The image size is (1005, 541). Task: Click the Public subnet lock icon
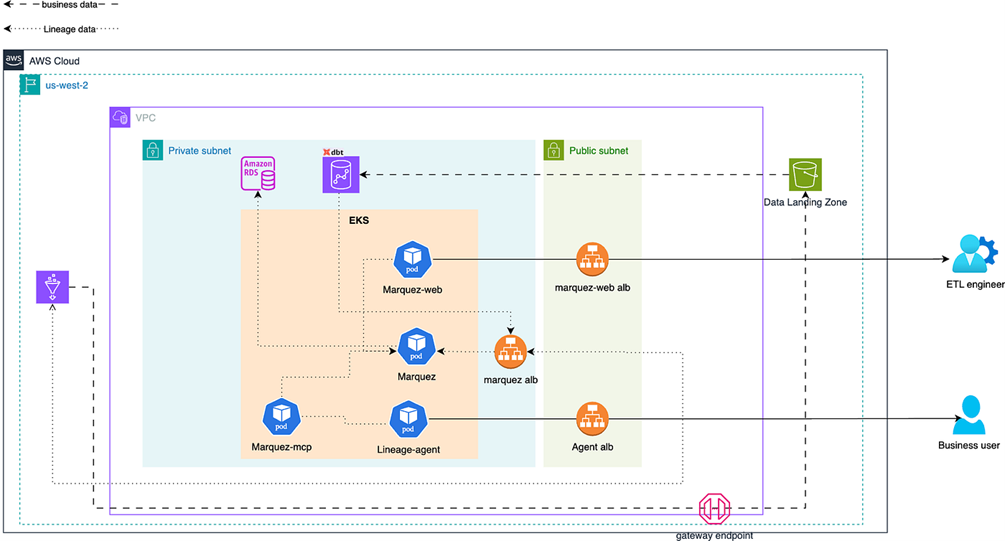554,151
